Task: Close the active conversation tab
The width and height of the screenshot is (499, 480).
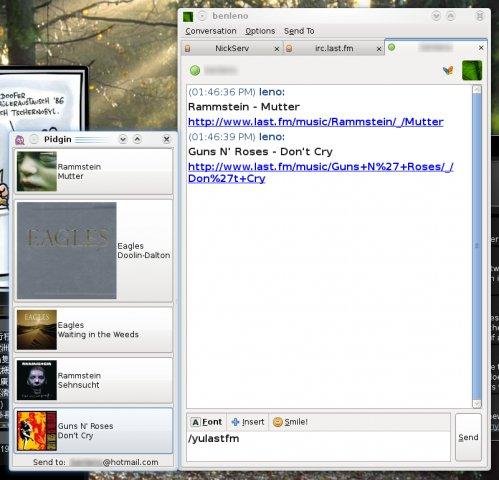Action: (x=481, y=48)
